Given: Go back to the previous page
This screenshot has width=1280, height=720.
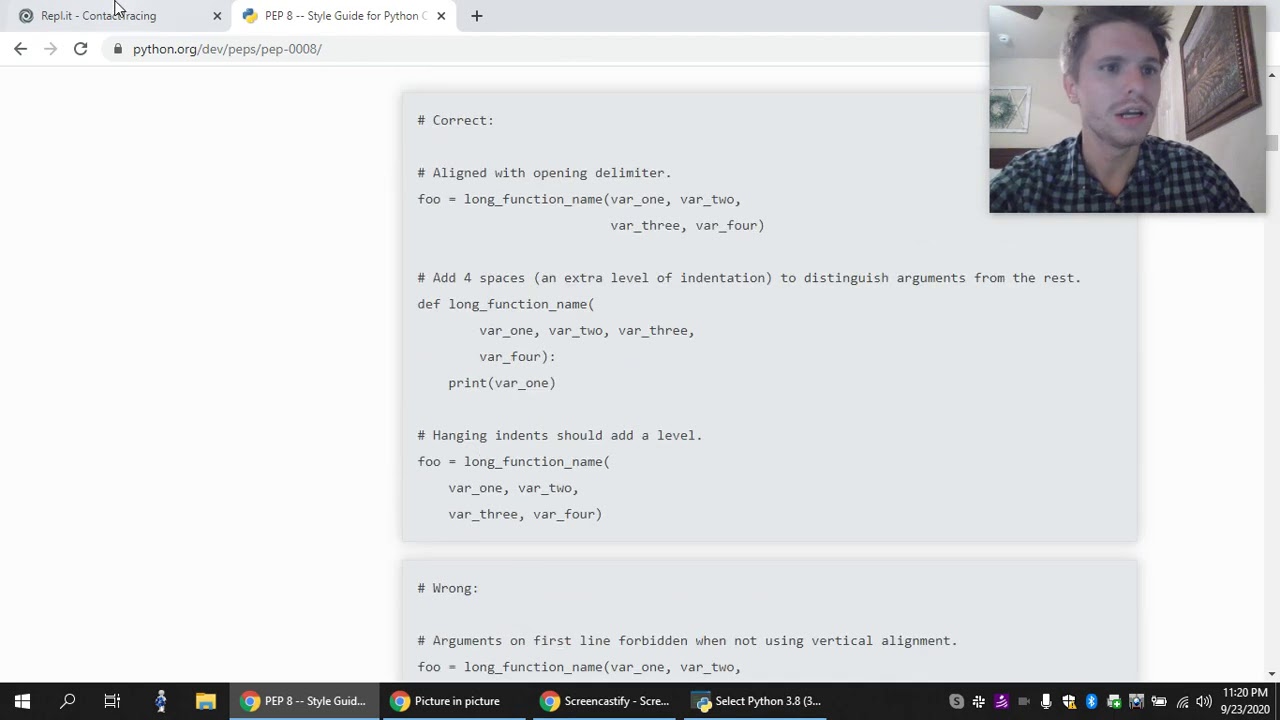Looking at the screenshot, I should point(21,49).
